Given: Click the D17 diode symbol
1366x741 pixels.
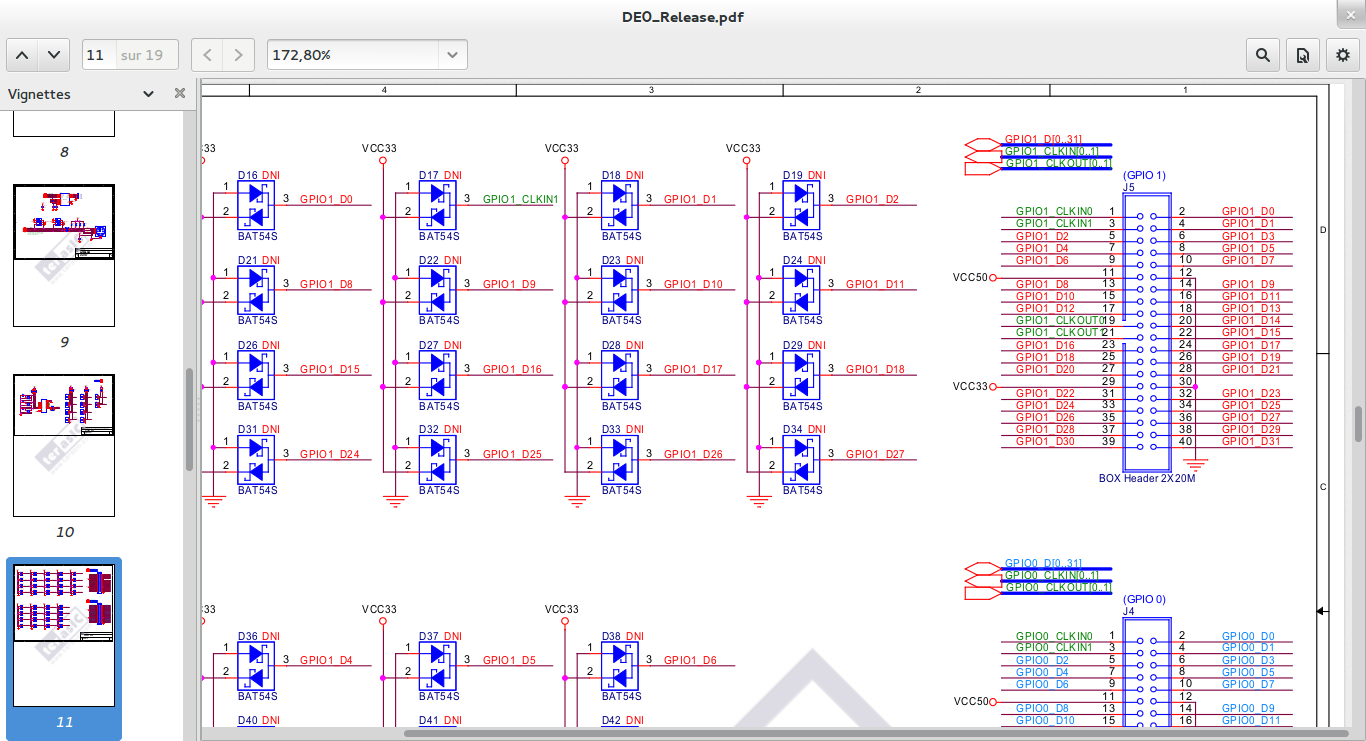Looking at the screenshot, I should pos(438,204).
